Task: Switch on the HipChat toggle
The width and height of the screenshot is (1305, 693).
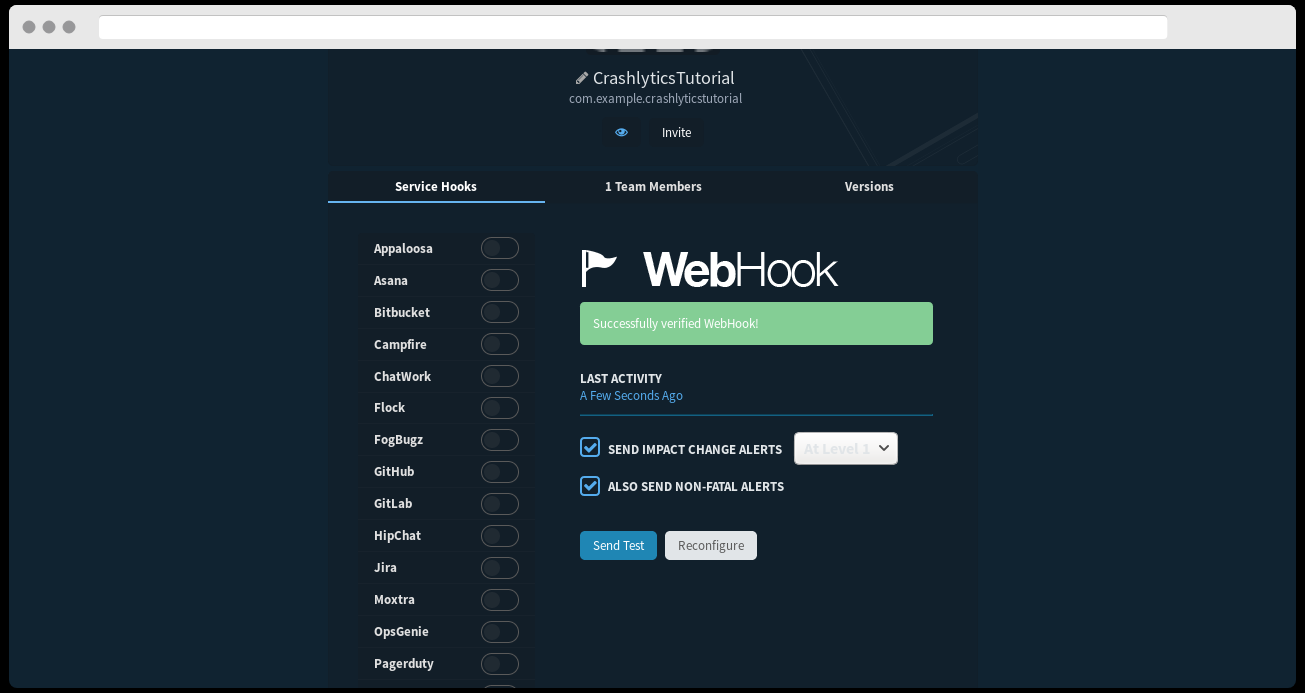Action: (x=500, y=536)
